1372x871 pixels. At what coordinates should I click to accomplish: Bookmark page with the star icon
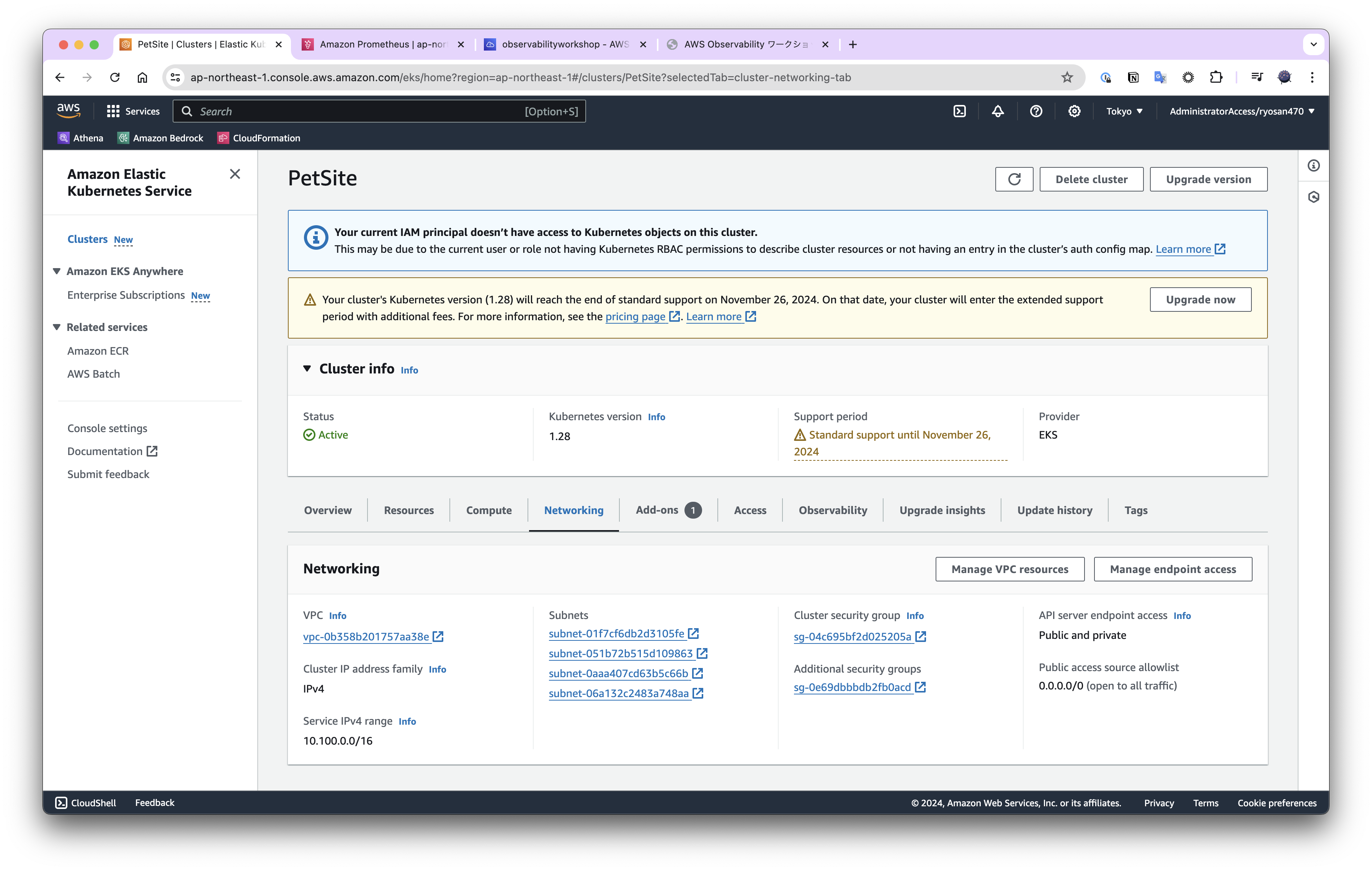pyautogui.click(x=1067, y=77)
